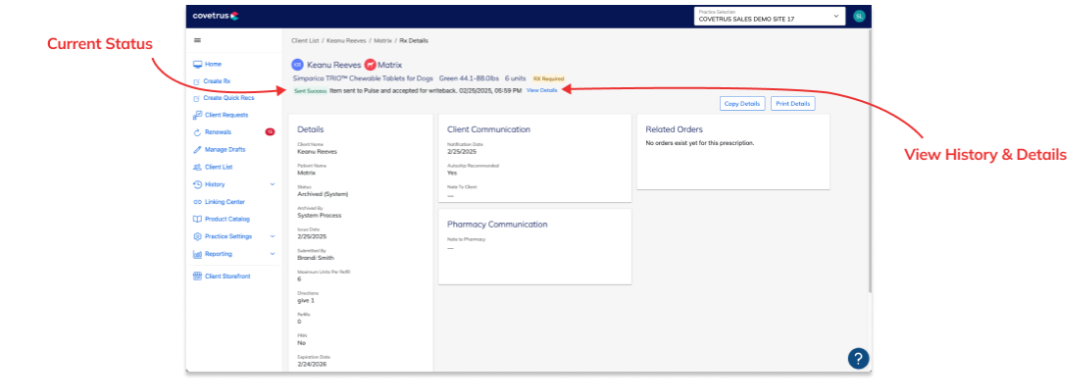
Task: Open the Practice Selector dropdown
Action: [770, 16]
